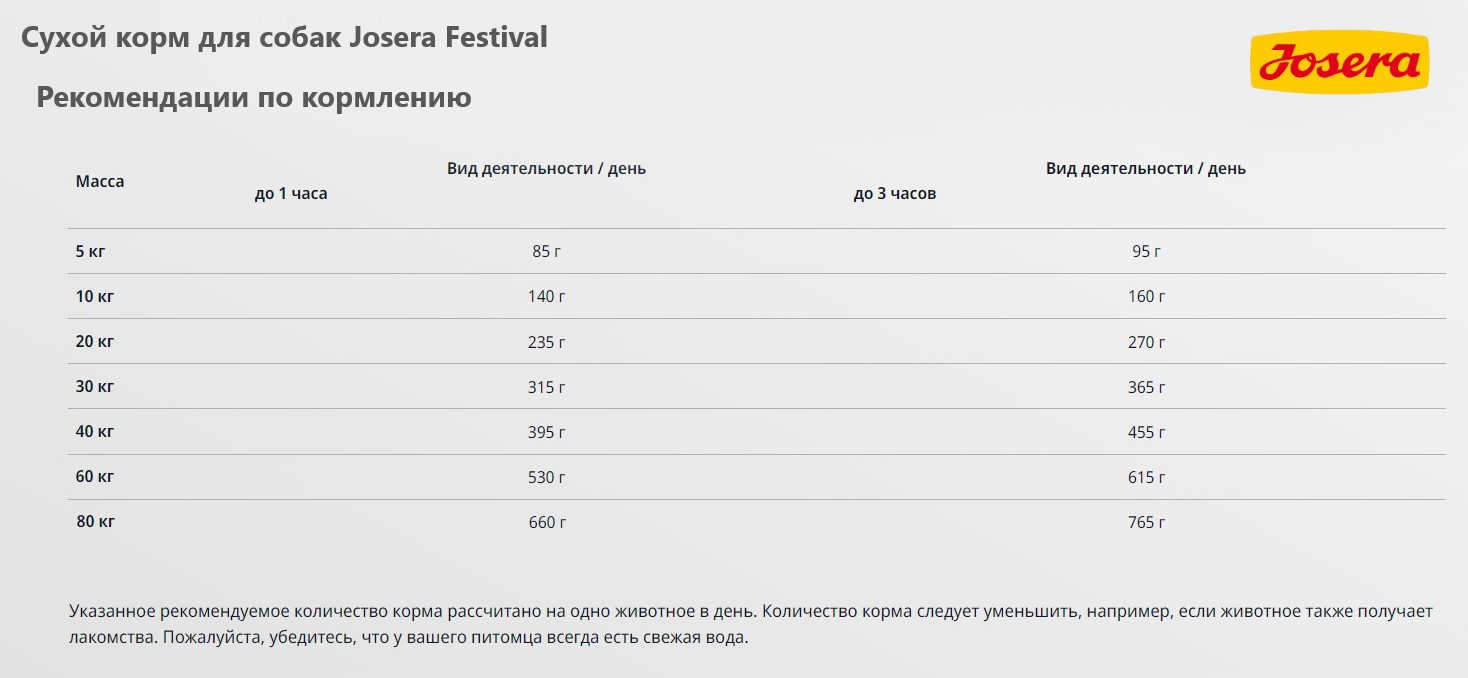Click the '455 г' table value
The height and width of the screenshot is (678, 1468).
tap(1146, 432)
